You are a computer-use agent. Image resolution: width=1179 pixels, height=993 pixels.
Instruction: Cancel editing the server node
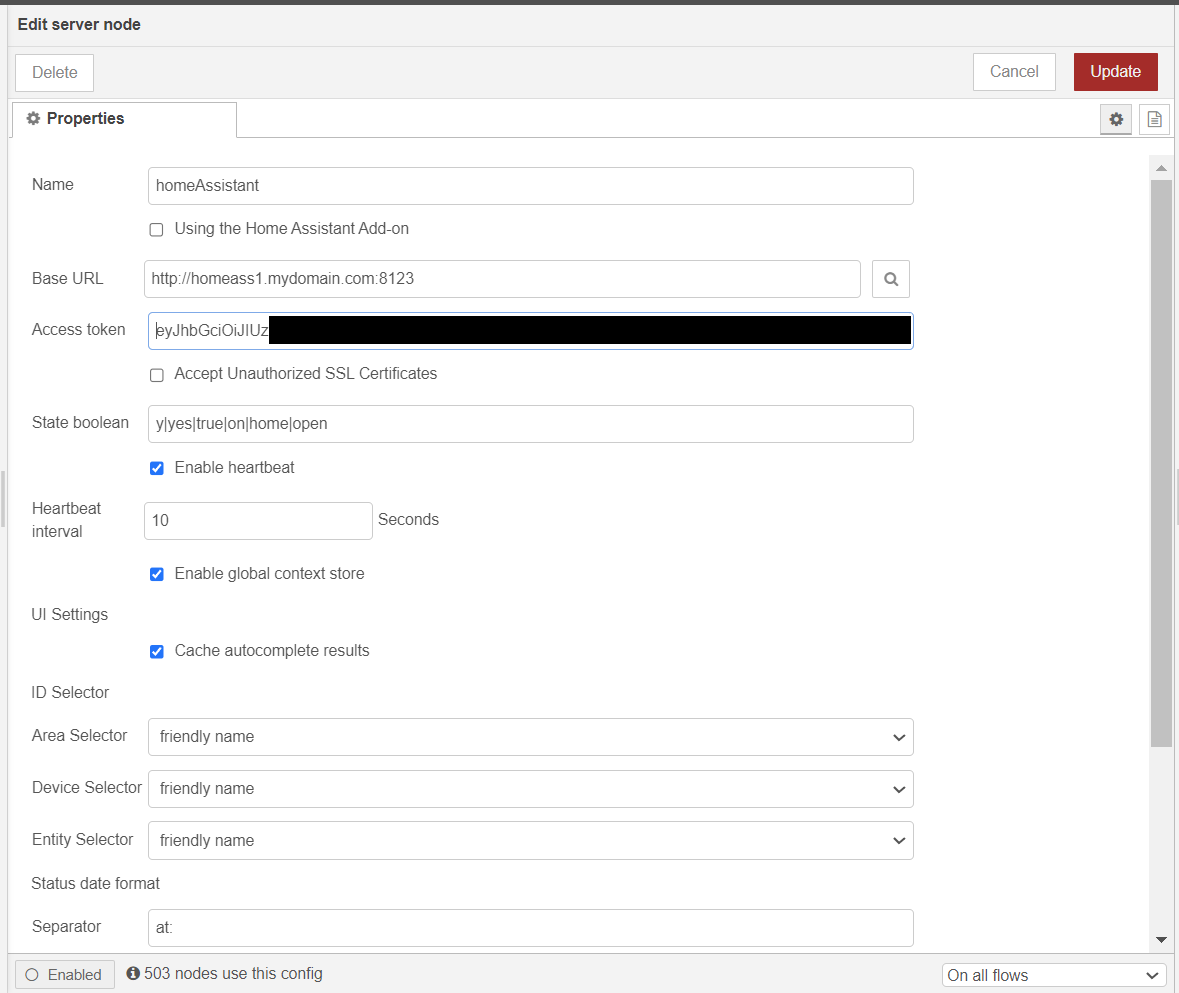[x=1013, y=71]
